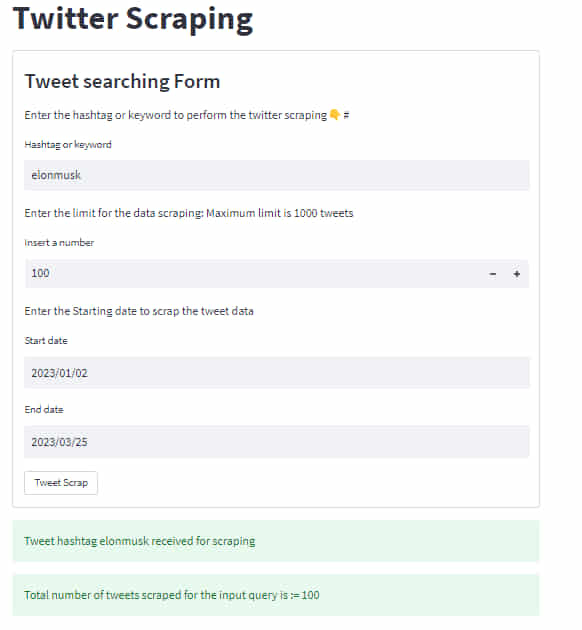Image resolution: width=582 pixels, height=630 pixels.
Task: Click the Starting date instruction text
Action: 139,311
